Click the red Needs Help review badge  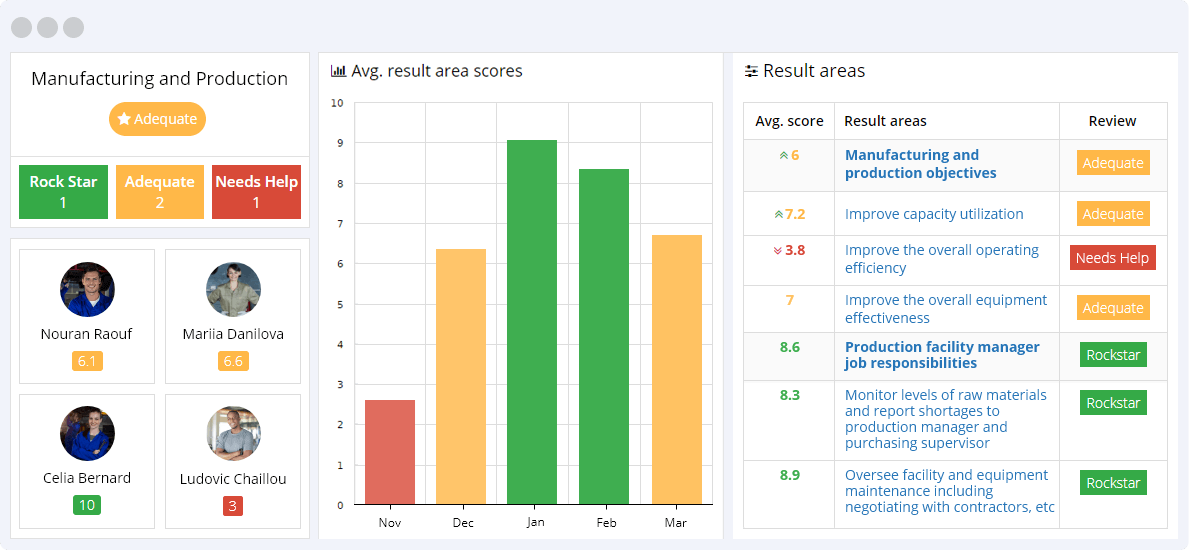(x=1112, y=258)
